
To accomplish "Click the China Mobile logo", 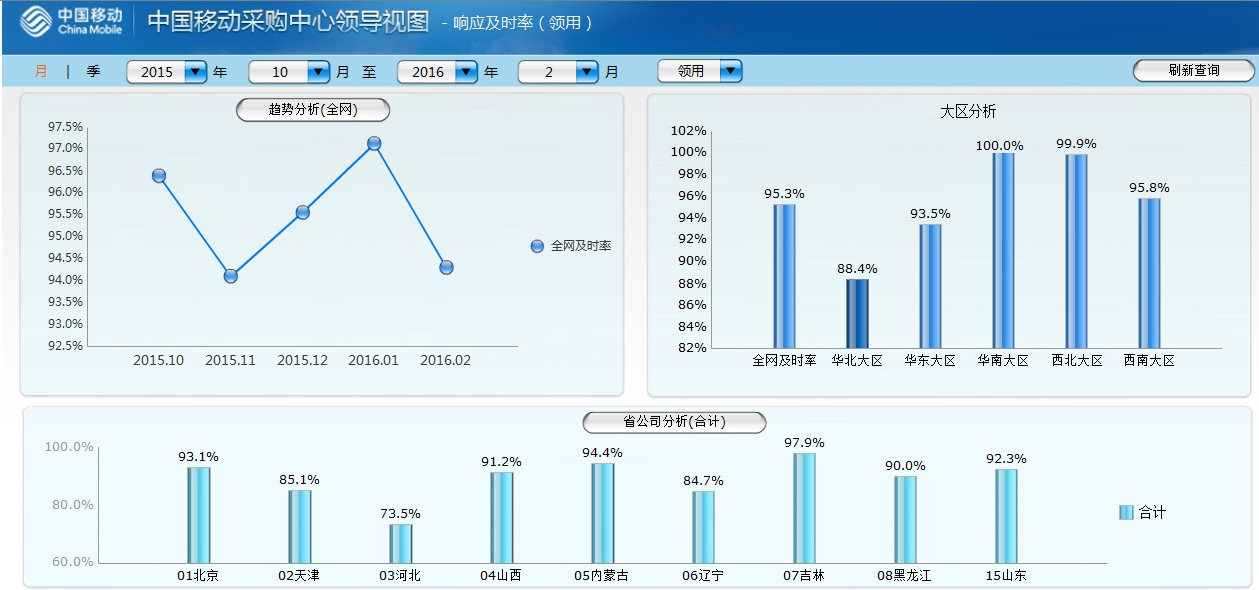I will (70, 21).
